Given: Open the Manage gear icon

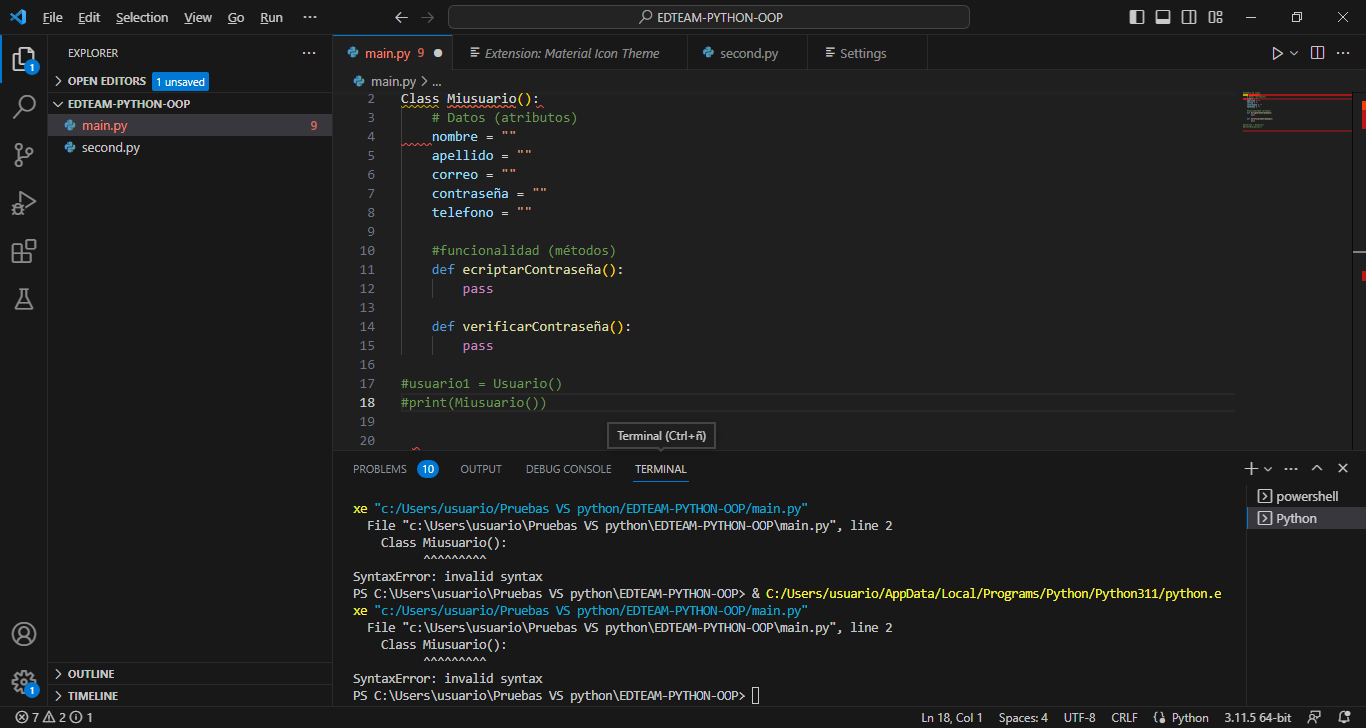Looking at the screenshot, I should coord(24,682).
